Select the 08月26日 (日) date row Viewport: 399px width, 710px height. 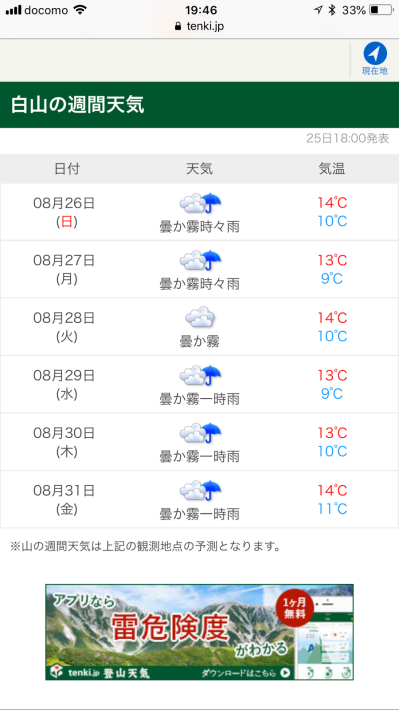coord(199,212)
